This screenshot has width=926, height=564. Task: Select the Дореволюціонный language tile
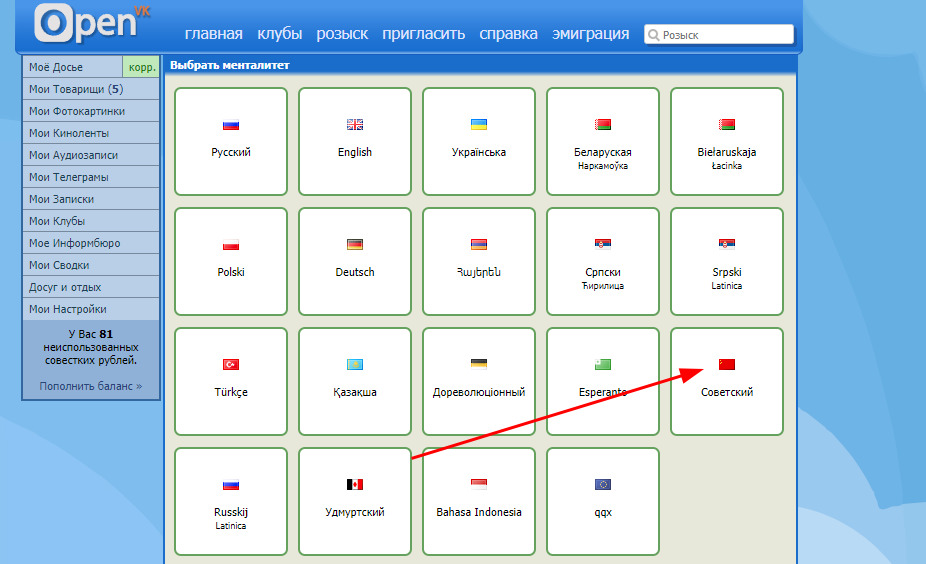coord(479,382)
